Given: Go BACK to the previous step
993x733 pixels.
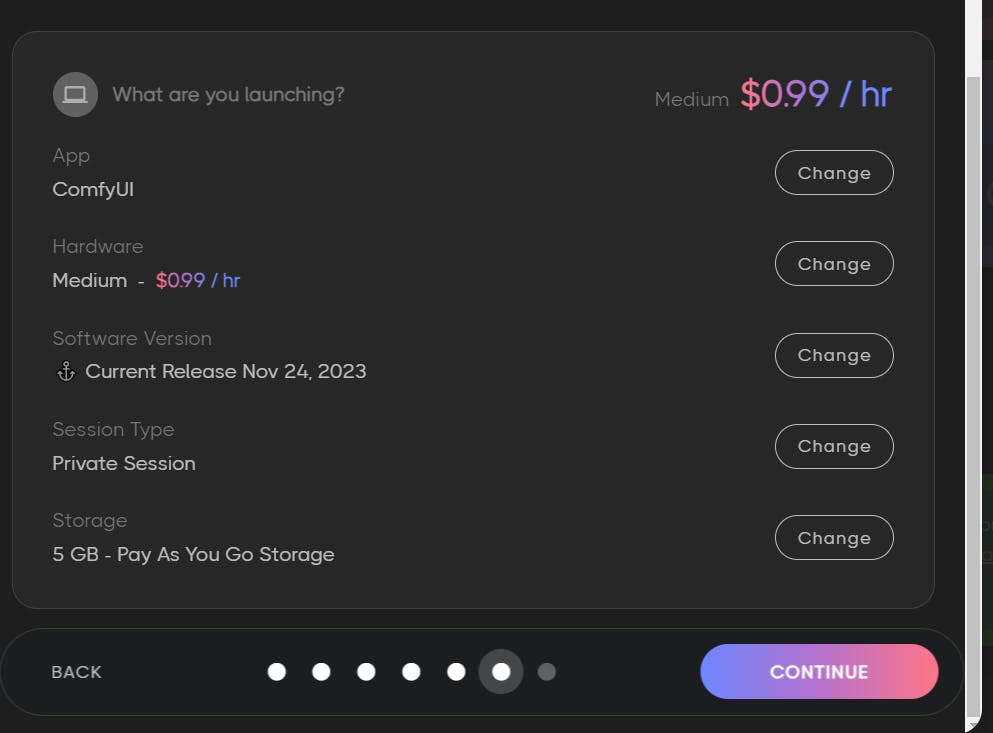Looking at the screenshot, I should pyautogui.click(x=77, y=672).
